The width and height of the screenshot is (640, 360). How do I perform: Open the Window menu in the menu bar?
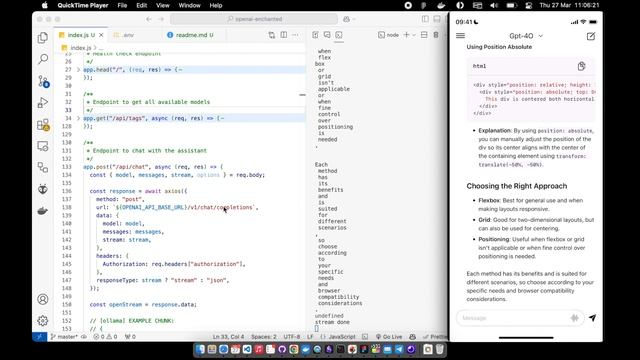tap(189, 5)
